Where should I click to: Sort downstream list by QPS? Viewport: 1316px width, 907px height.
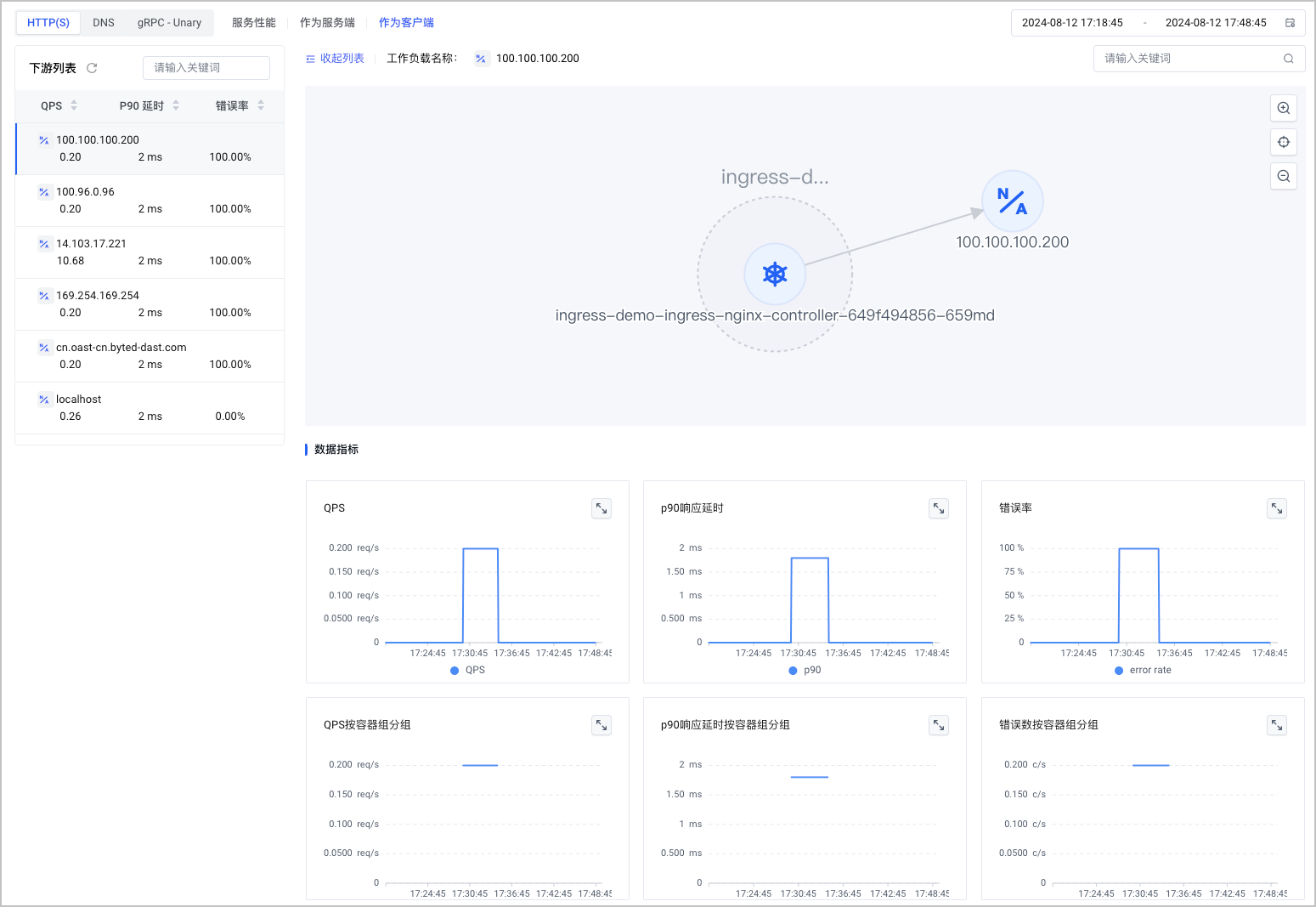(59, 105)
